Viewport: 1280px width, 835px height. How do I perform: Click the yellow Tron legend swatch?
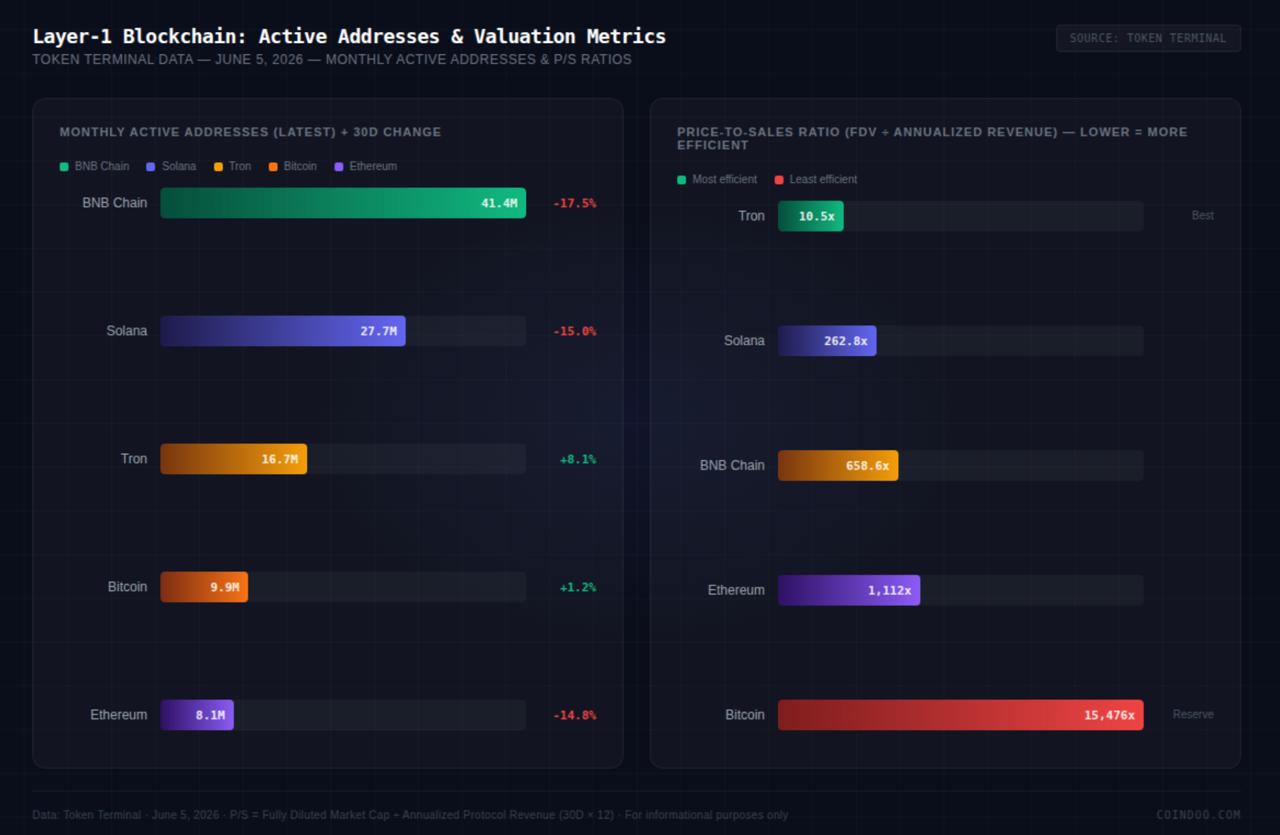(218, 167)
